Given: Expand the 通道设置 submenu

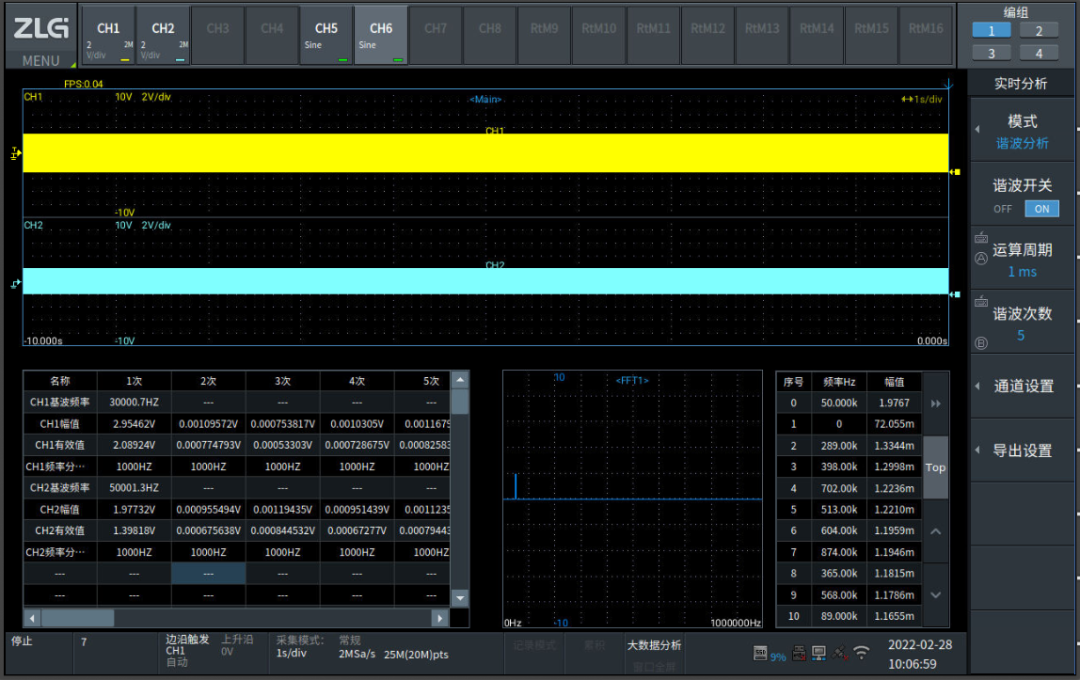Looking at the screenshot, I should [x=1023, y=386].
